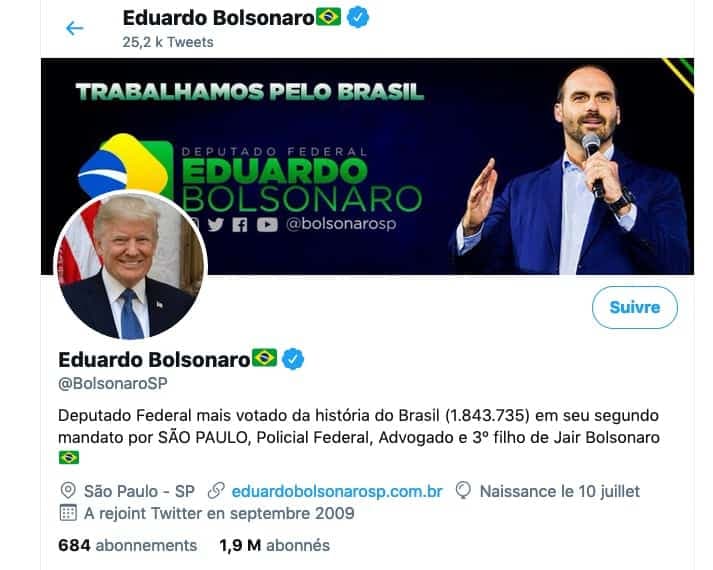Click the location pin icon

[x=68, y=491]
